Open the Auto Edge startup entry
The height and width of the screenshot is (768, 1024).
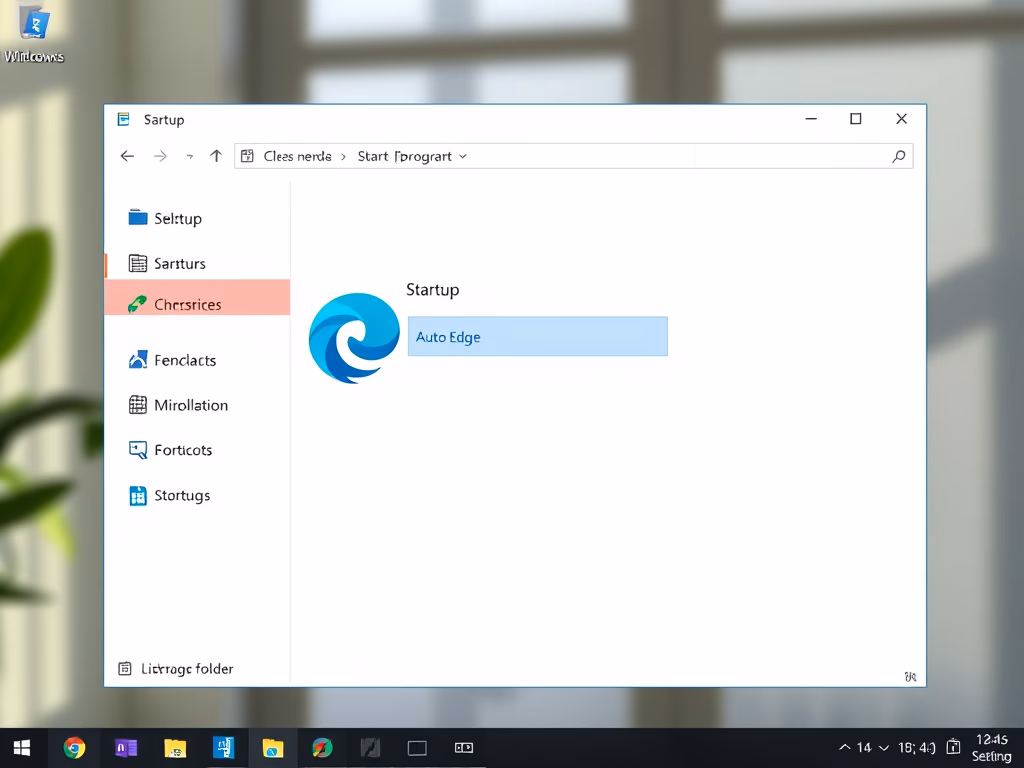537,336
